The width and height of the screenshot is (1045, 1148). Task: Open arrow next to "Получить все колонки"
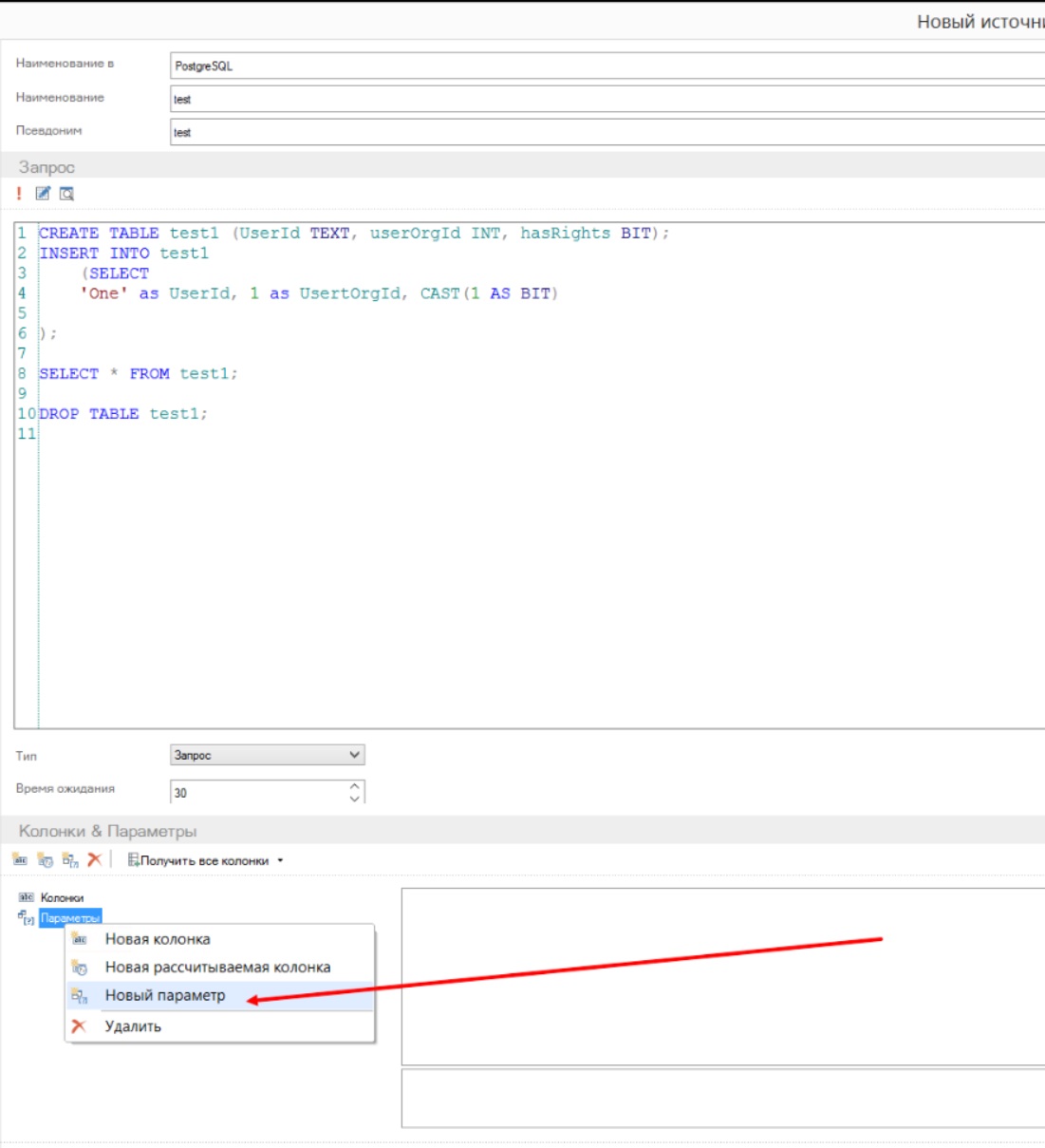(x=280, y=861)
